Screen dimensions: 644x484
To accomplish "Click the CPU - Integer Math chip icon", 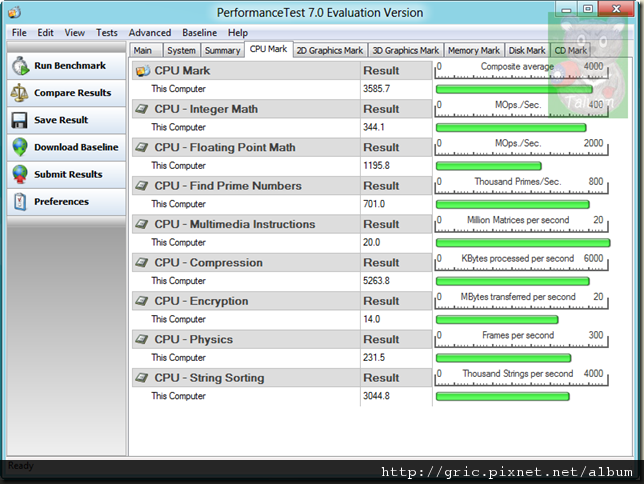I will point(142,109).
